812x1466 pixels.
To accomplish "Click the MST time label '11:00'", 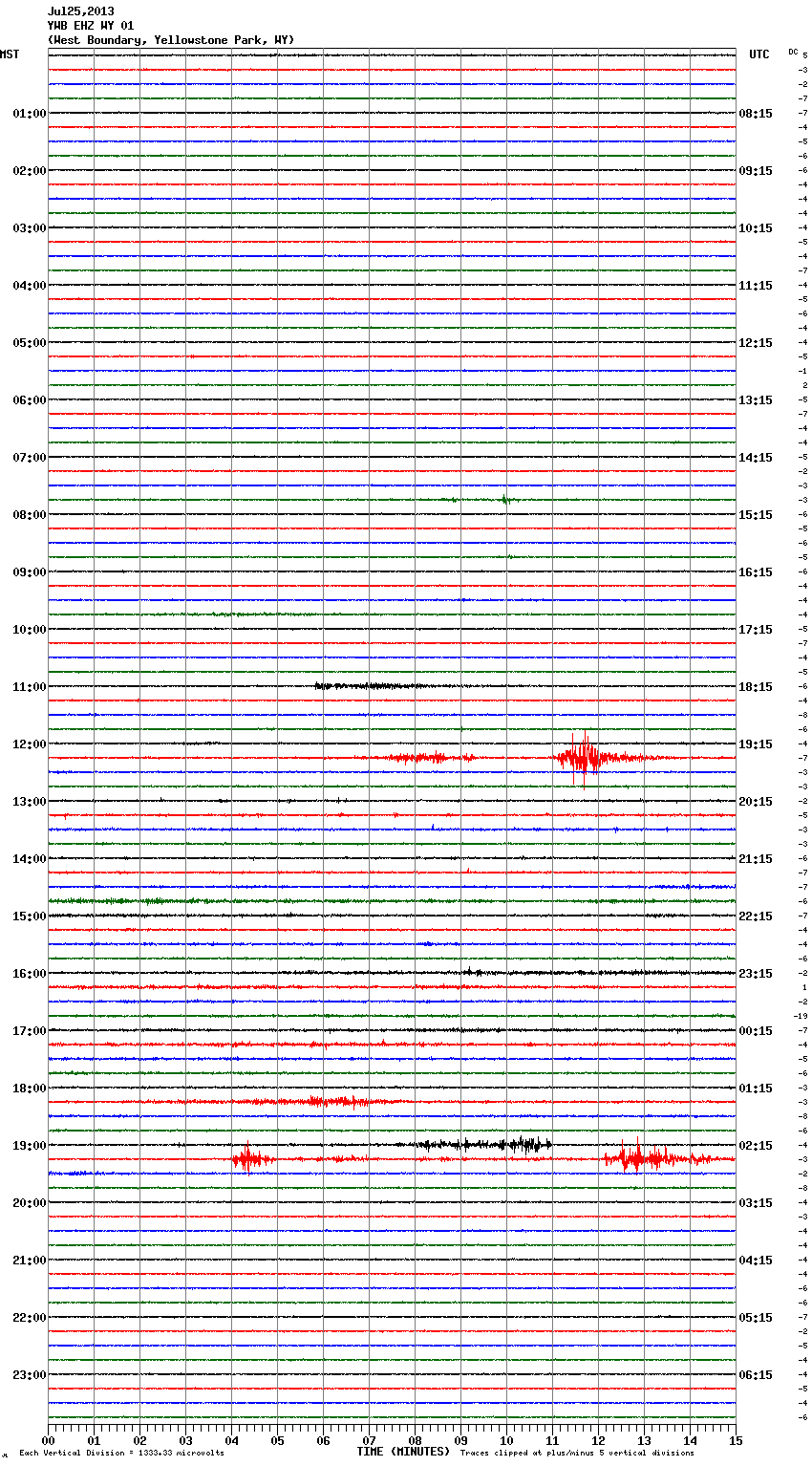I will coord(30,687).
